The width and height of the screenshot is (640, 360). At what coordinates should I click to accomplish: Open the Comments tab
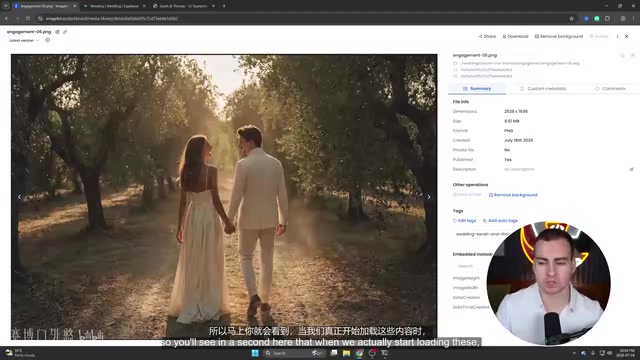tap(610, 89)
